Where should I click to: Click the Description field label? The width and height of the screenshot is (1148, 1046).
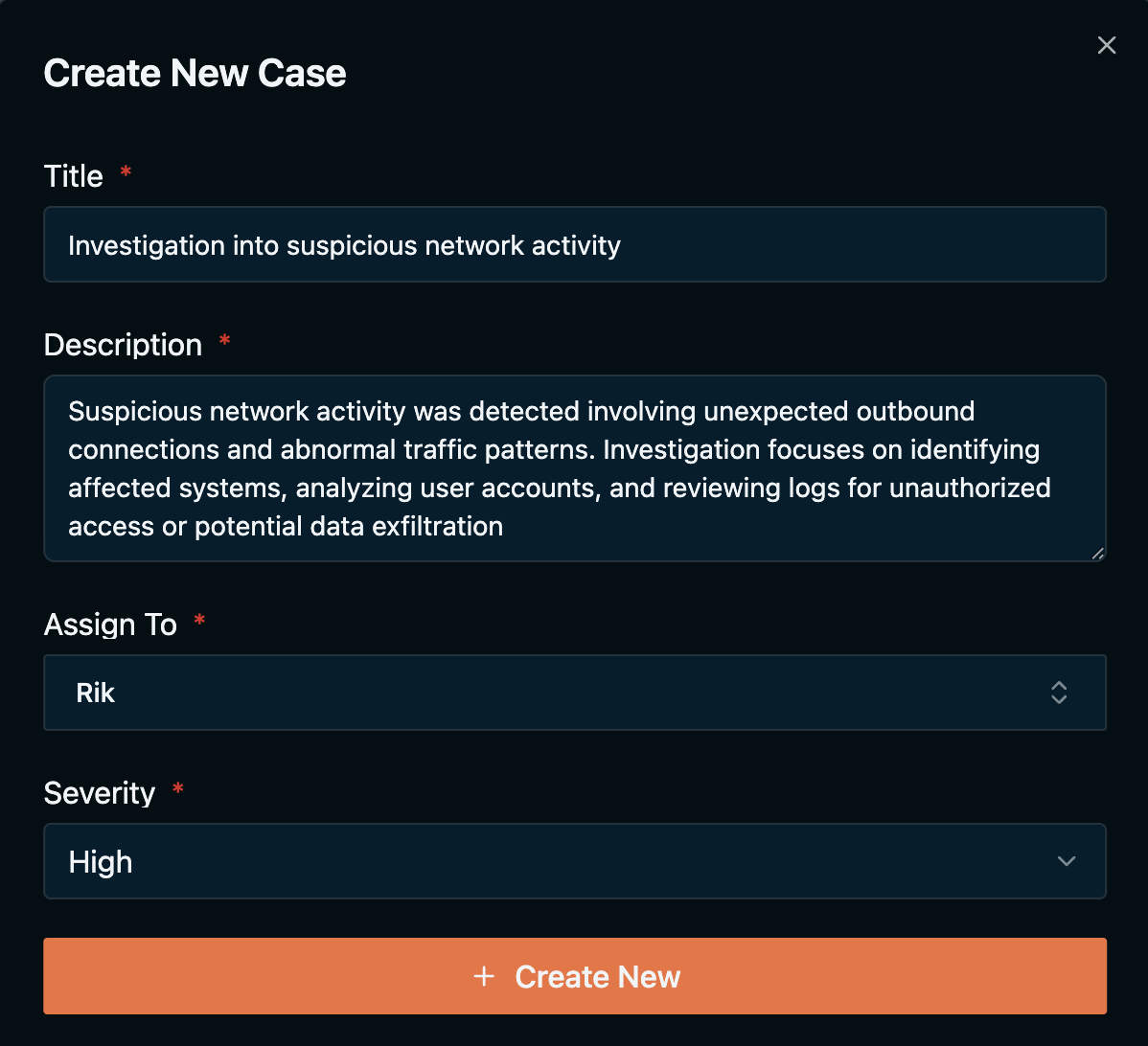[x=124, y=345]
